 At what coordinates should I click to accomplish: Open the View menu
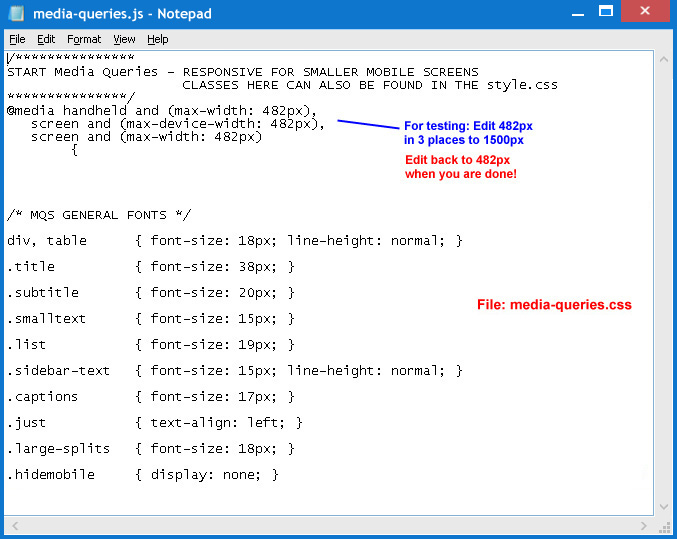point(124,39)
